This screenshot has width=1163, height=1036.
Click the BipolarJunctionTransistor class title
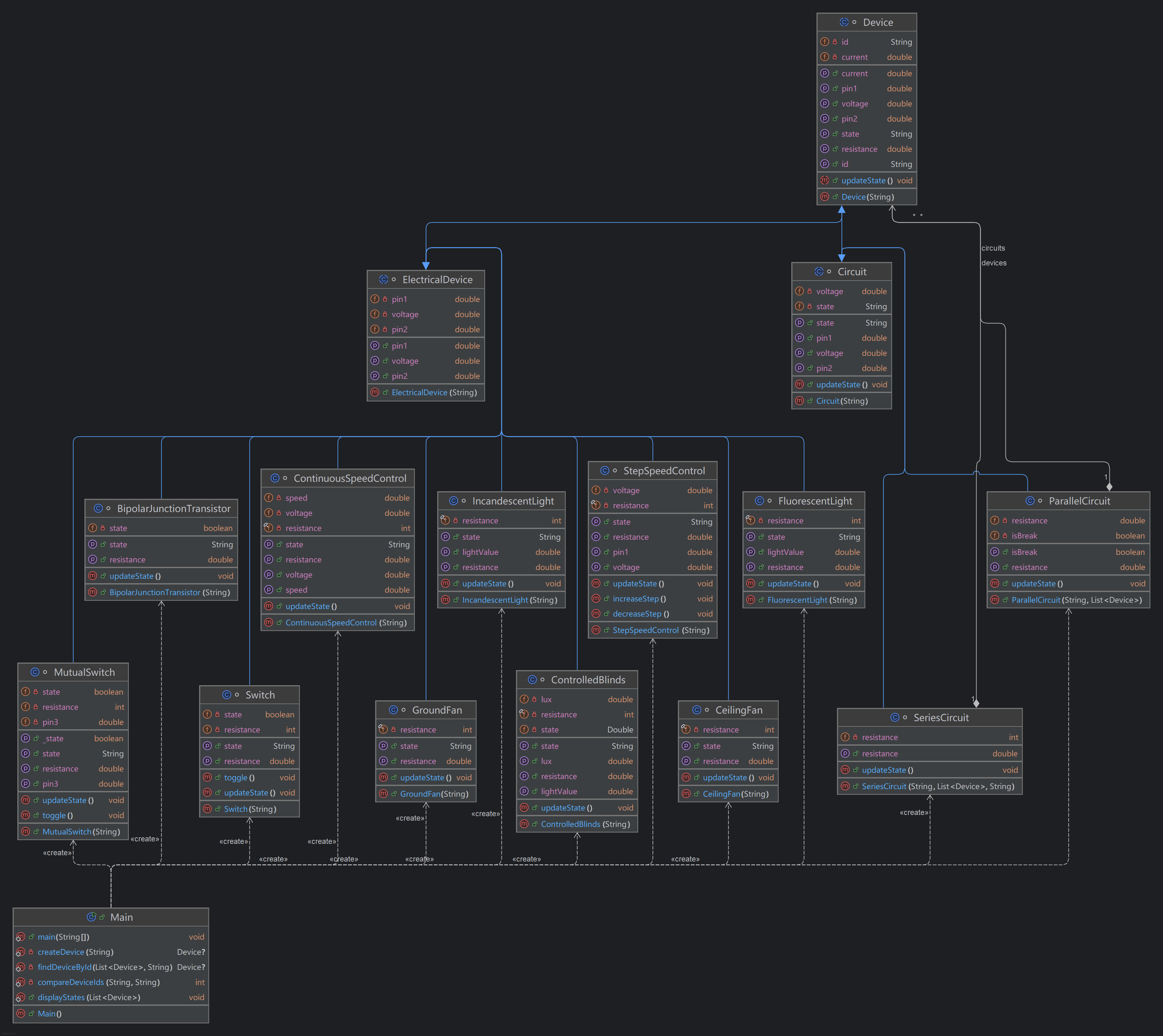click(174, 509)
